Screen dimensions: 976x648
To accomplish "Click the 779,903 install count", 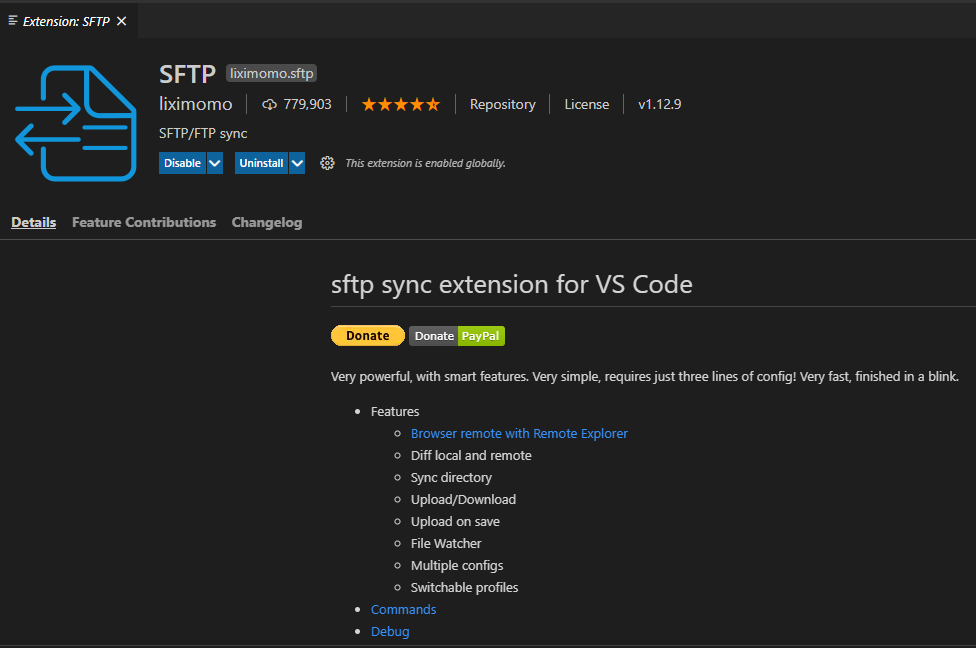I will point(307,105).
